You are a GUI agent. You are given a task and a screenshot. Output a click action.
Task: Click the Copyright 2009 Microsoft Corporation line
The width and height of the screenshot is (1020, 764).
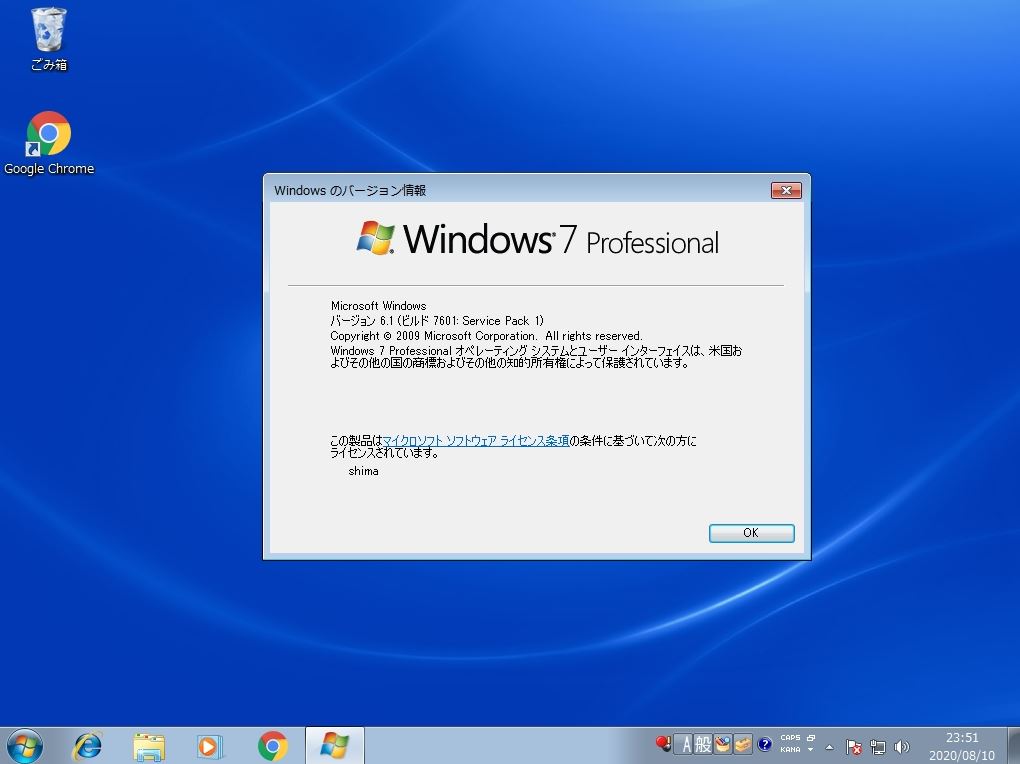486,336
